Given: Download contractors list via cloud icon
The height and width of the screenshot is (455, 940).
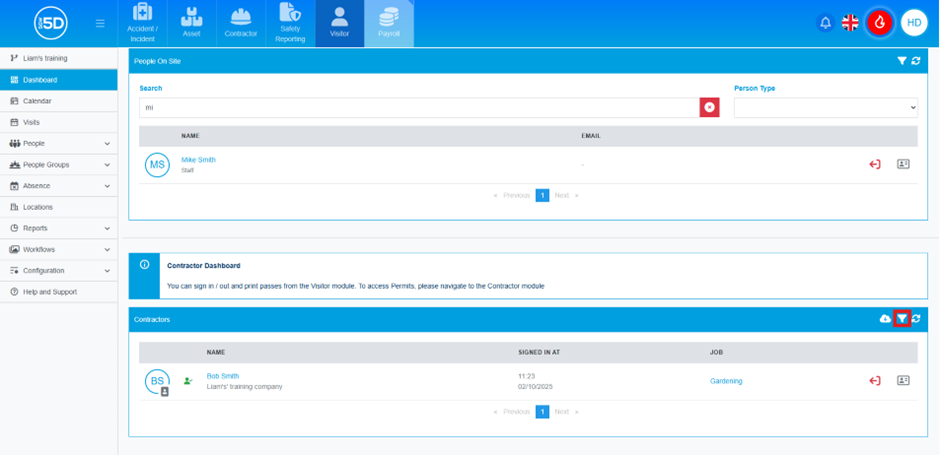Looking at the screenshot, I should tap(885, 319).
